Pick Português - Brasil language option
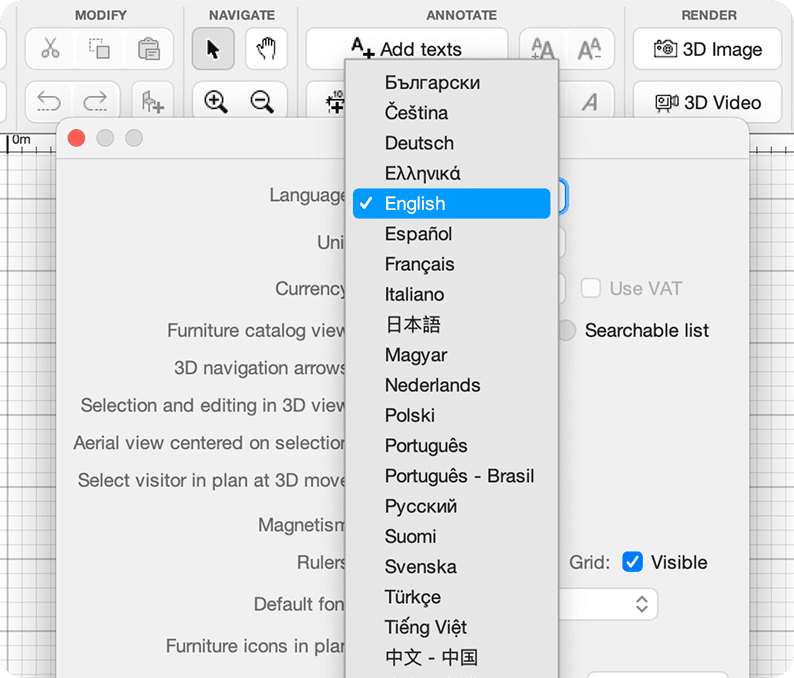This screenshot has width=794, height=678. (x=459, y=476)
